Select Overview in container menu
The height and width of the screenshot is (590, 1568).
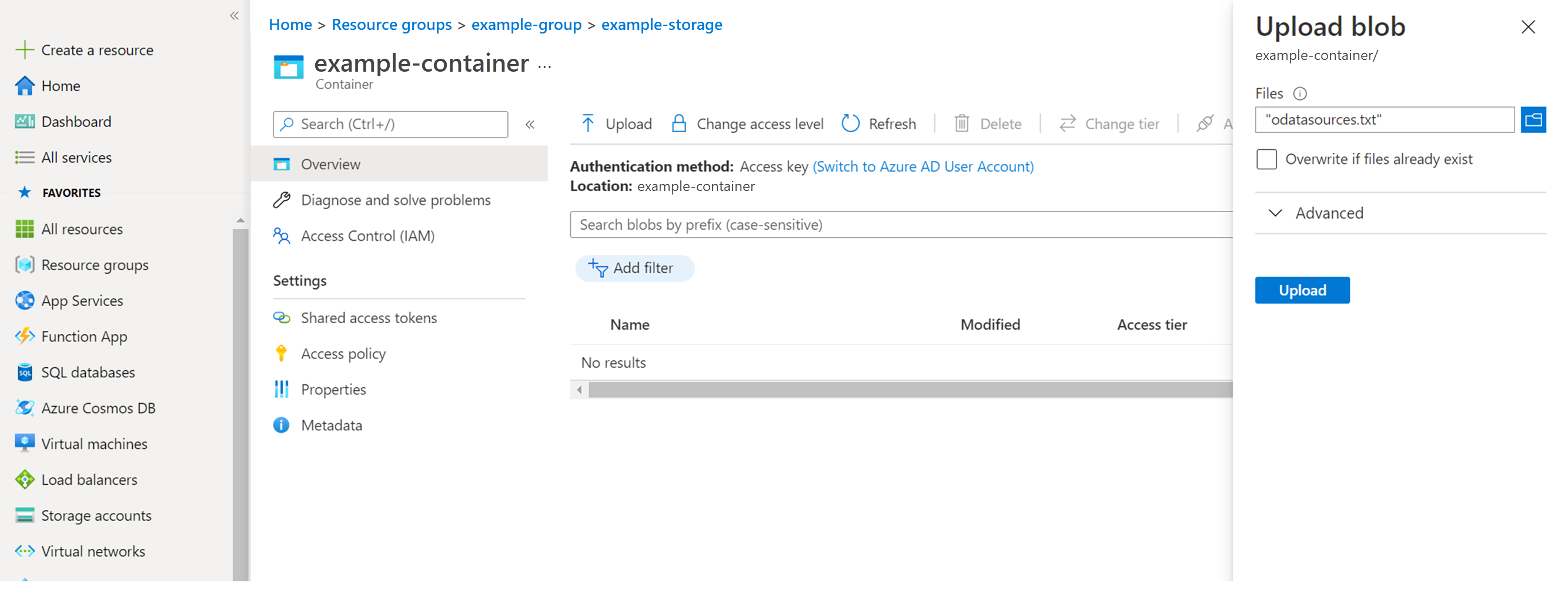pyautogui.click(x=399, y=164)
